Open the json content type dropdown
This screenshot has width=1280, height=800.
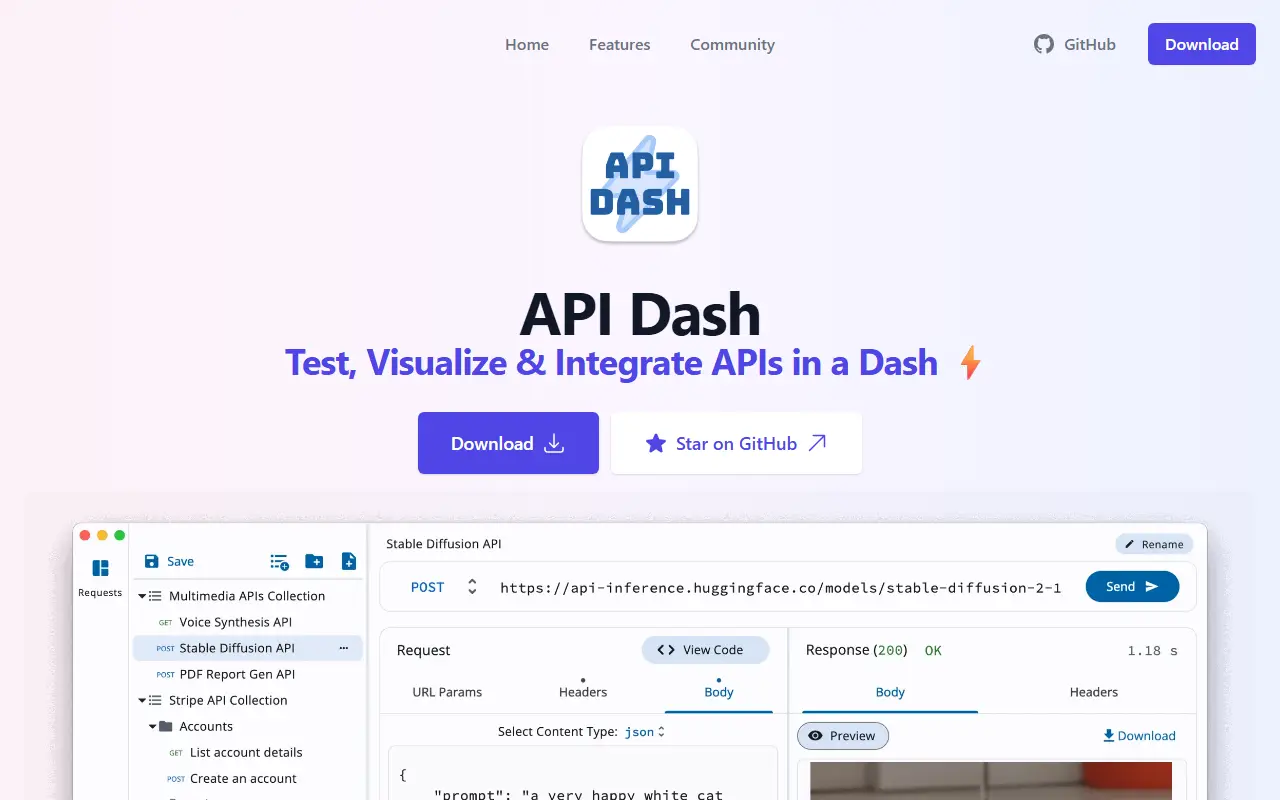[x=645, y=732]
